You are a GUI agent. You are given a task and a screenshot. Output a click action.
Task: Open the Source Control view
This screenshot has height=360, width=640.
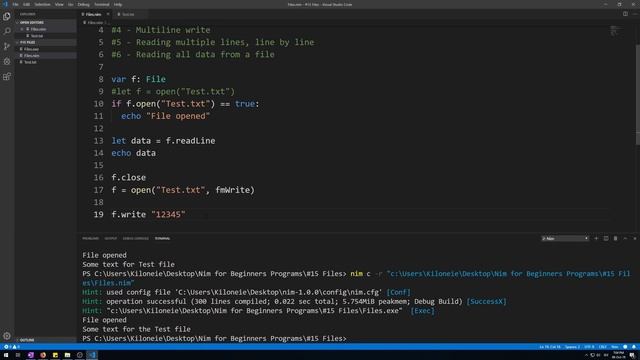click(7, 47)
